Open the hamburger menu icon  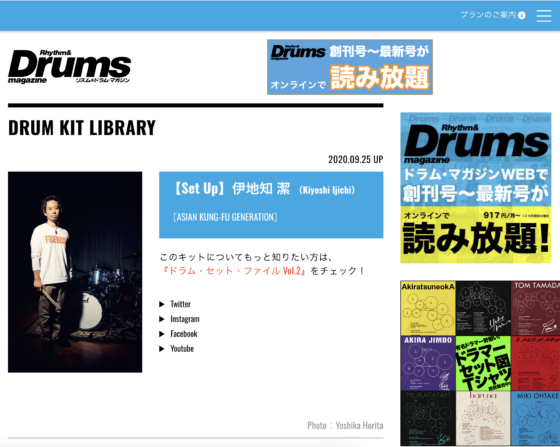pyautogui.click(x=544, y=16)
